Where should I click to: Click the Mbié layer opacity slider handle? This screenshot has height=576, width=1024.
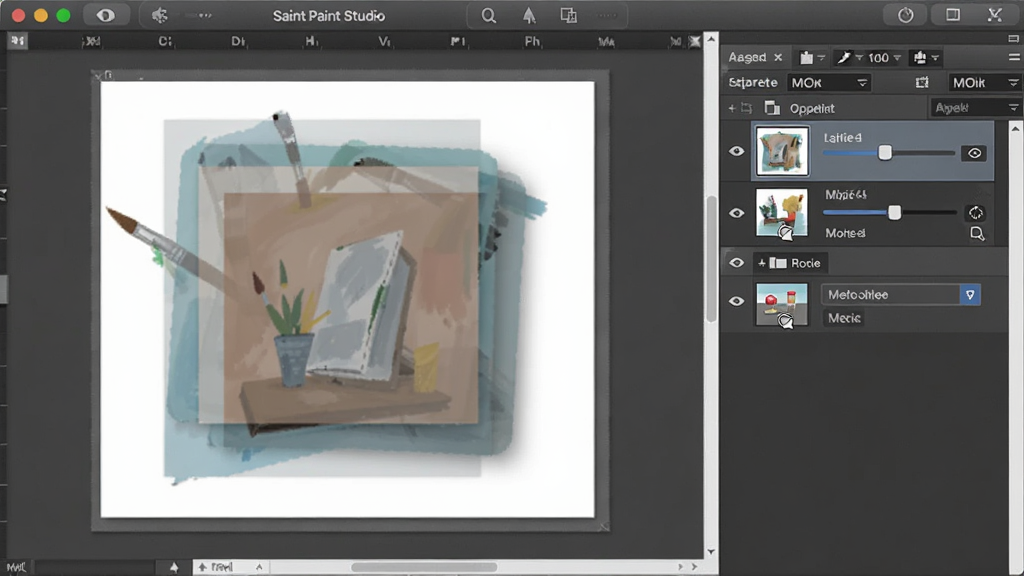point(894,212)
